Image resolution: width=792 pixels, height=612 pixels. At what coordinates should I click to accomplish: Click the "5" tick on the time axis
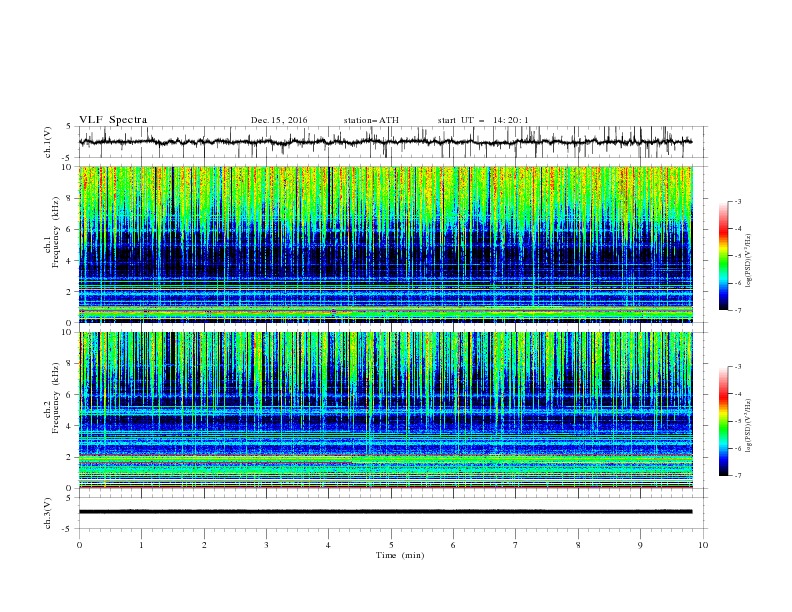391,545
